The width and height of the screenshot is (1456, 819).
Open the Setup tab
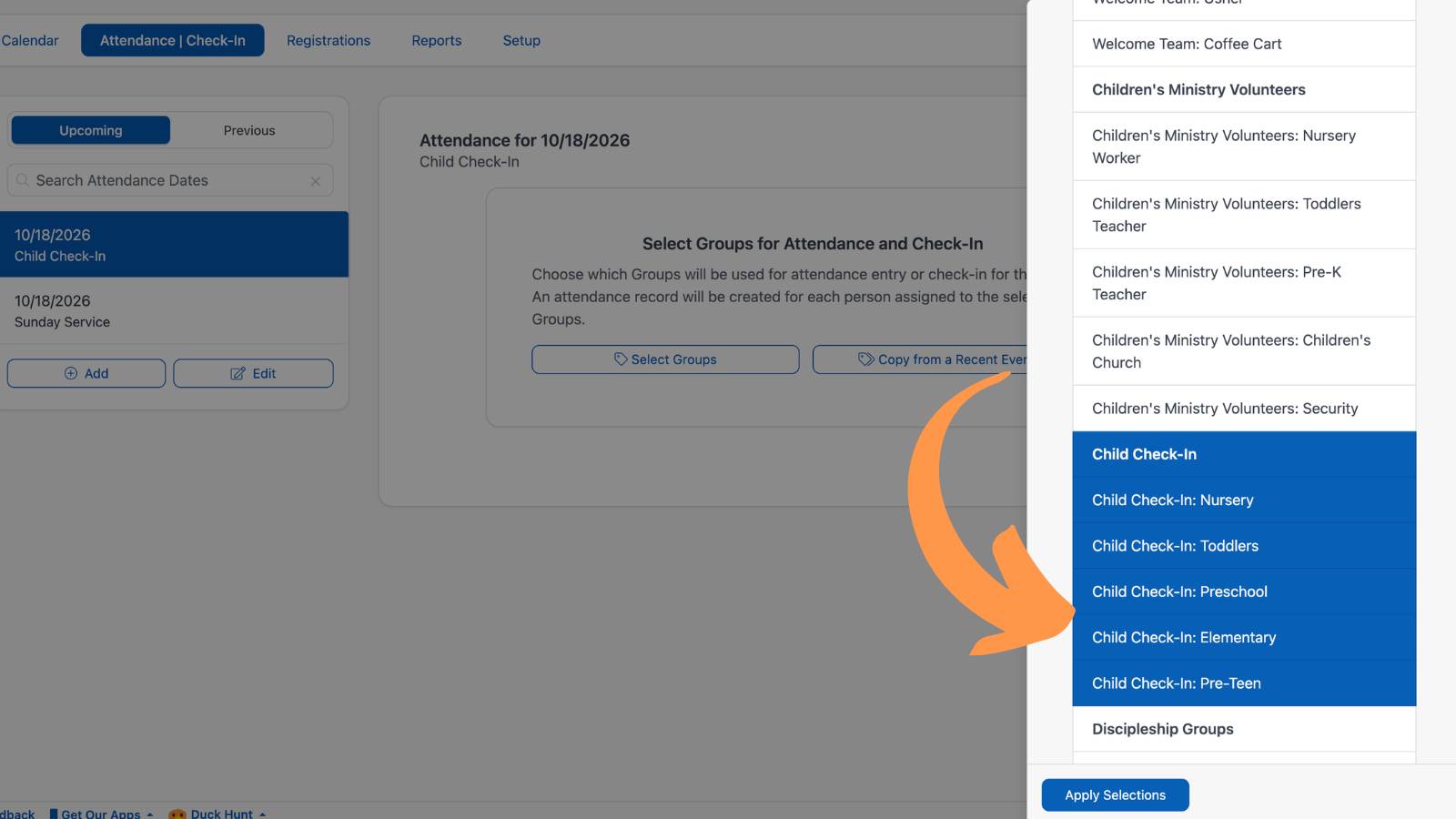pos(521,40)
